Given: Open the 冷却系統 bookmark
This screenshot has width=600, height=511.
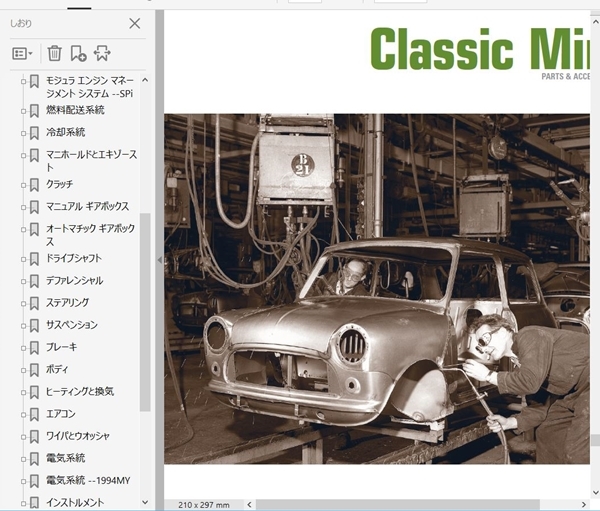Looking at the screenshot, I should 65,132.
